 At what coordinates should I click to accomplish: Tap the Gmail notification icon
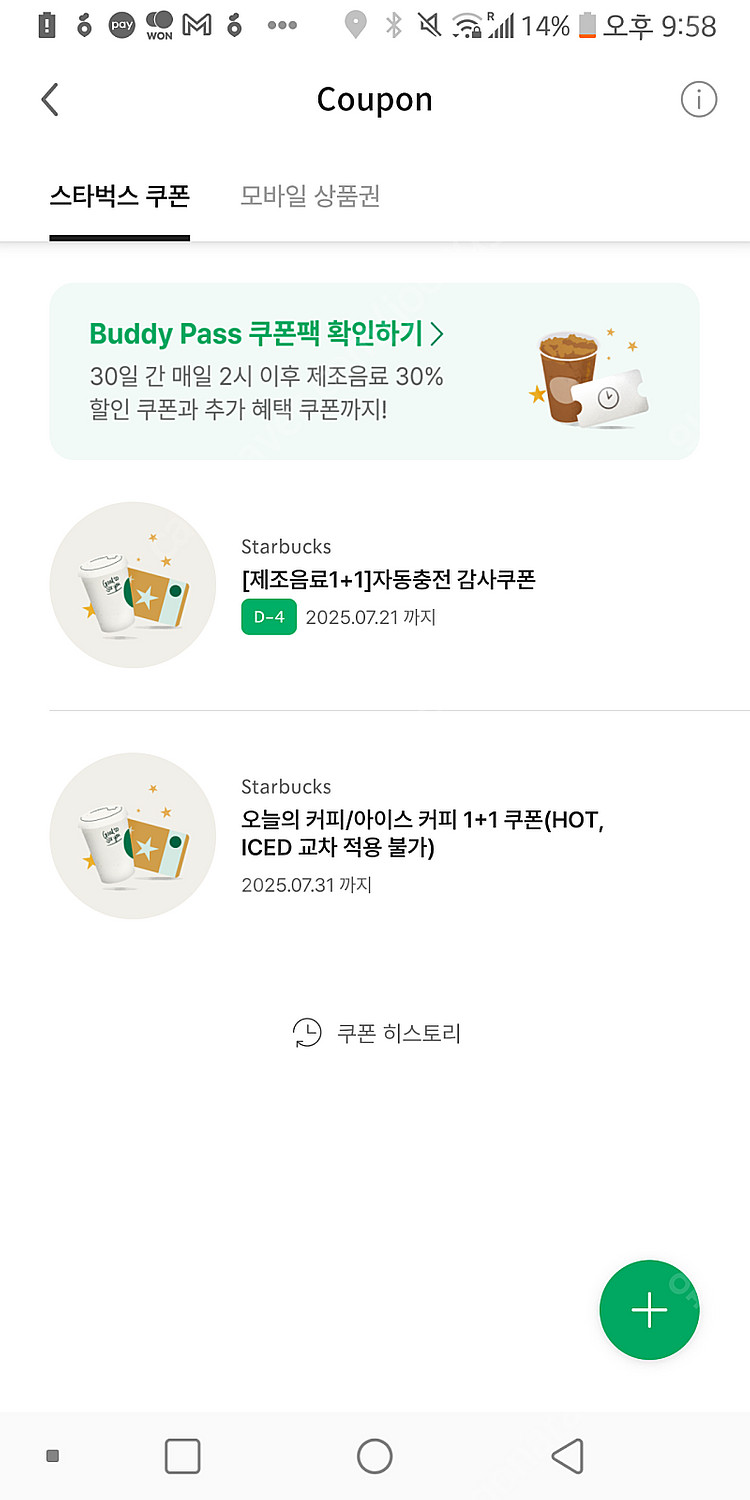197,25
